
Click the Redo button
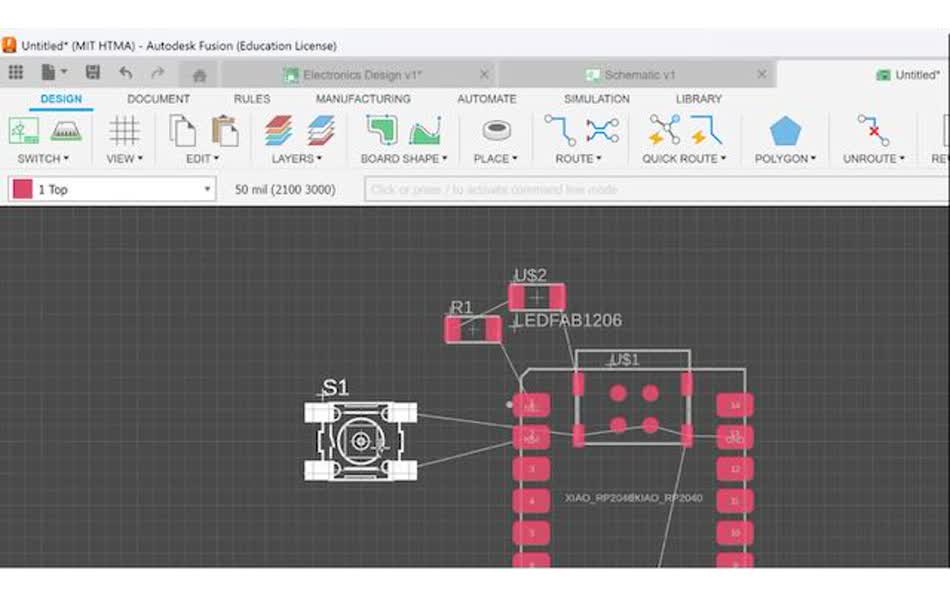pyautogui.click(x=156, y=72)
